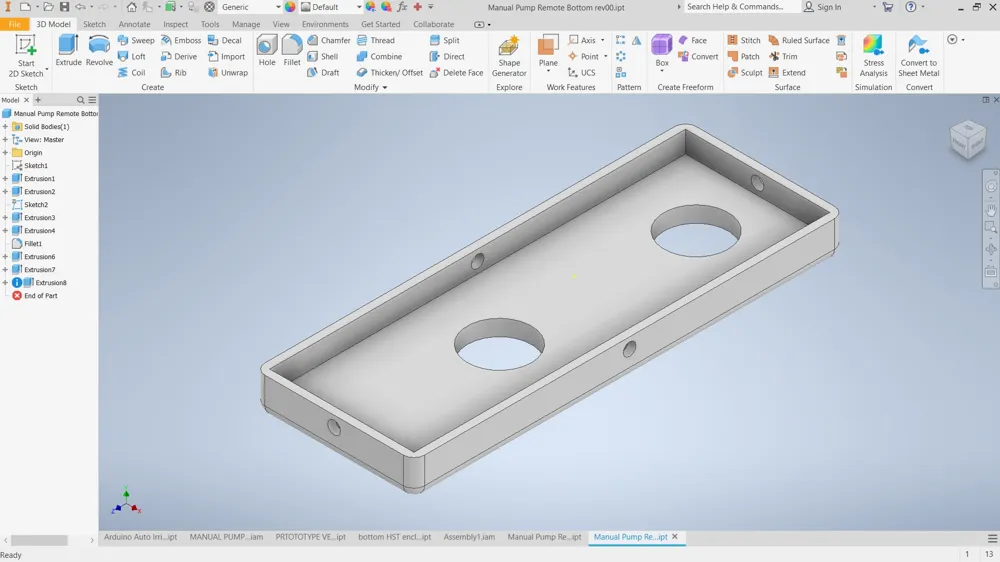Click the Undo arrow
Viewport: 1000px width, 562px height.
click(80, 7)
